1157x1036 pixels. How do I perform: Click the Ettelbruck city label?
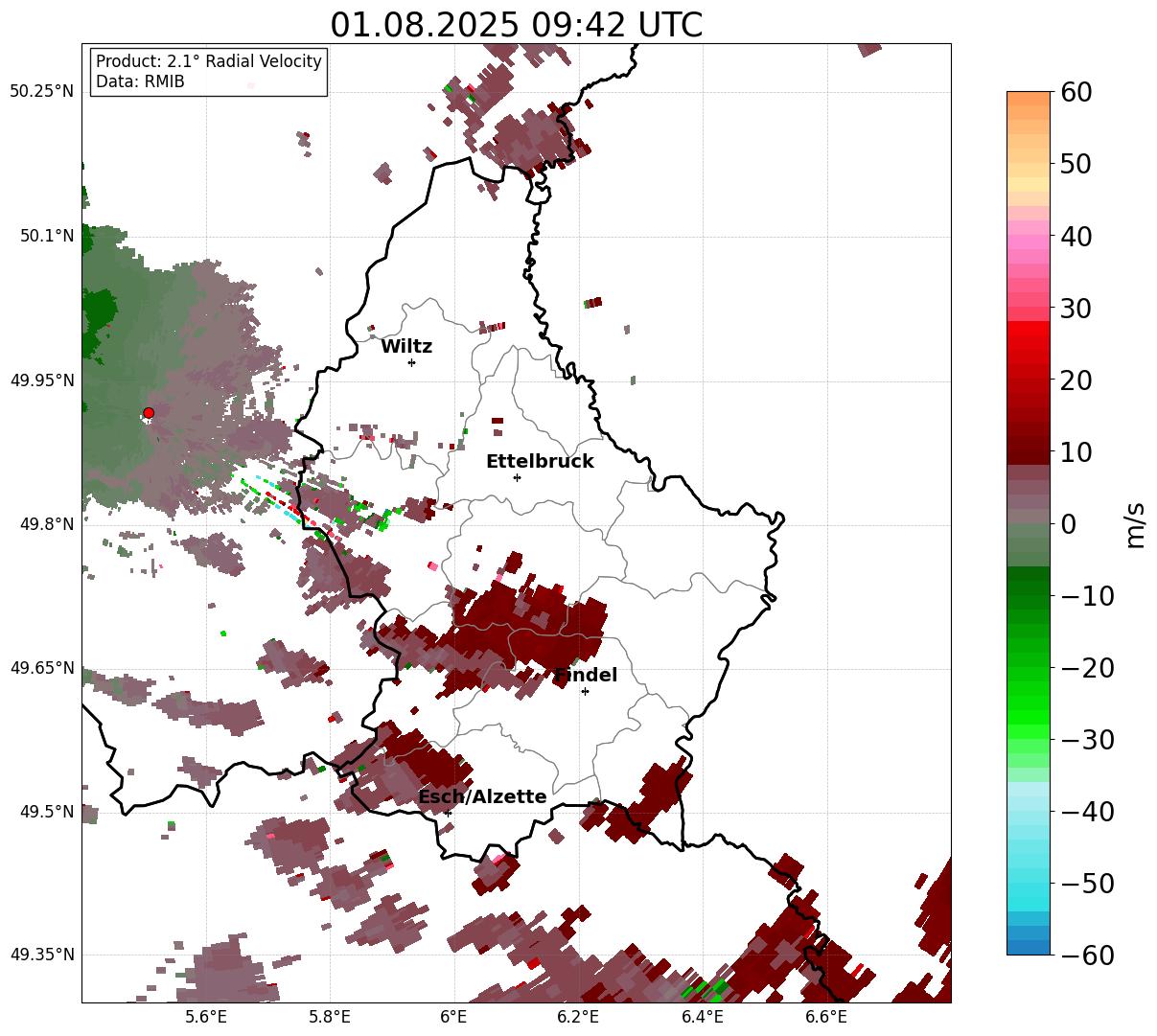point(540,462)
